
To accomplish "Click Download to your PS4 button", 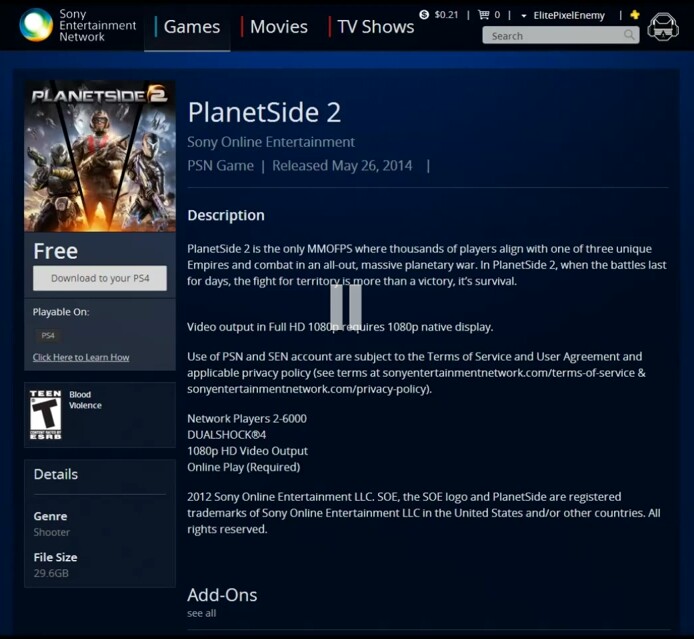I will pyautogui.click(x=100, y=278).
